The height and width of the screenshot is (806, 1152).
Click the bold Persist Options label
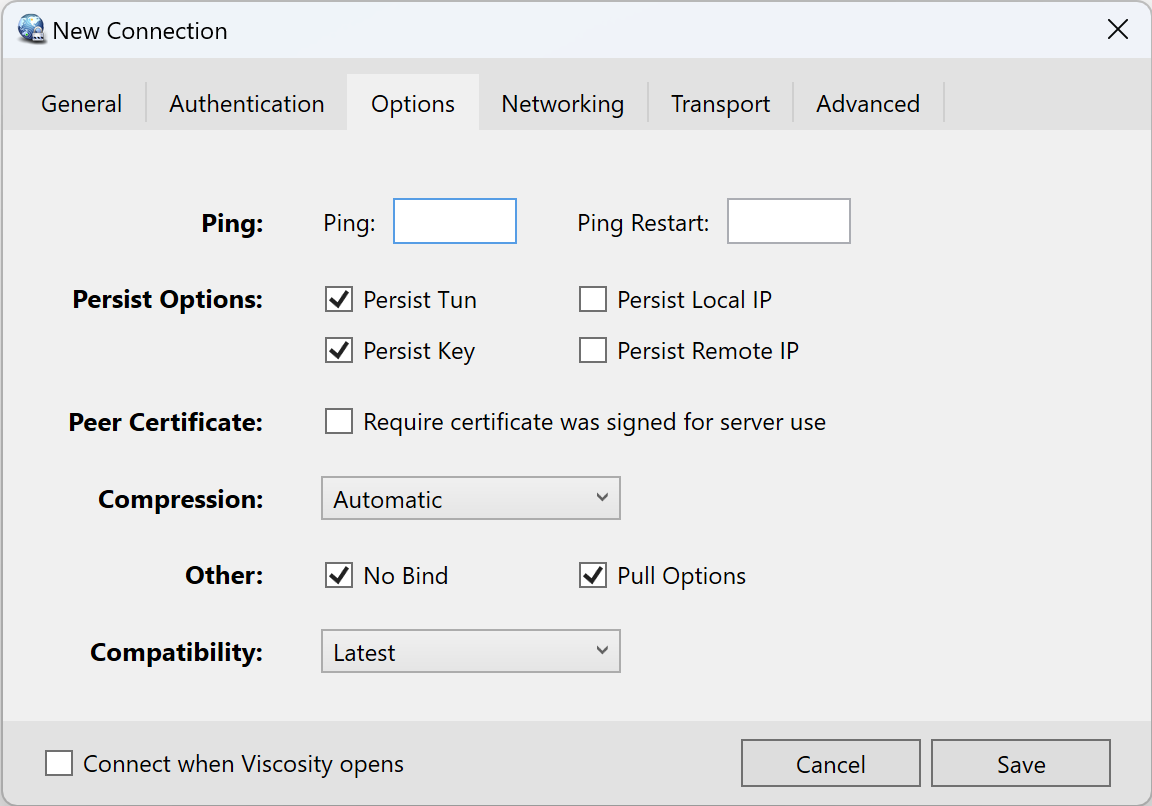(x=168, y=300)
